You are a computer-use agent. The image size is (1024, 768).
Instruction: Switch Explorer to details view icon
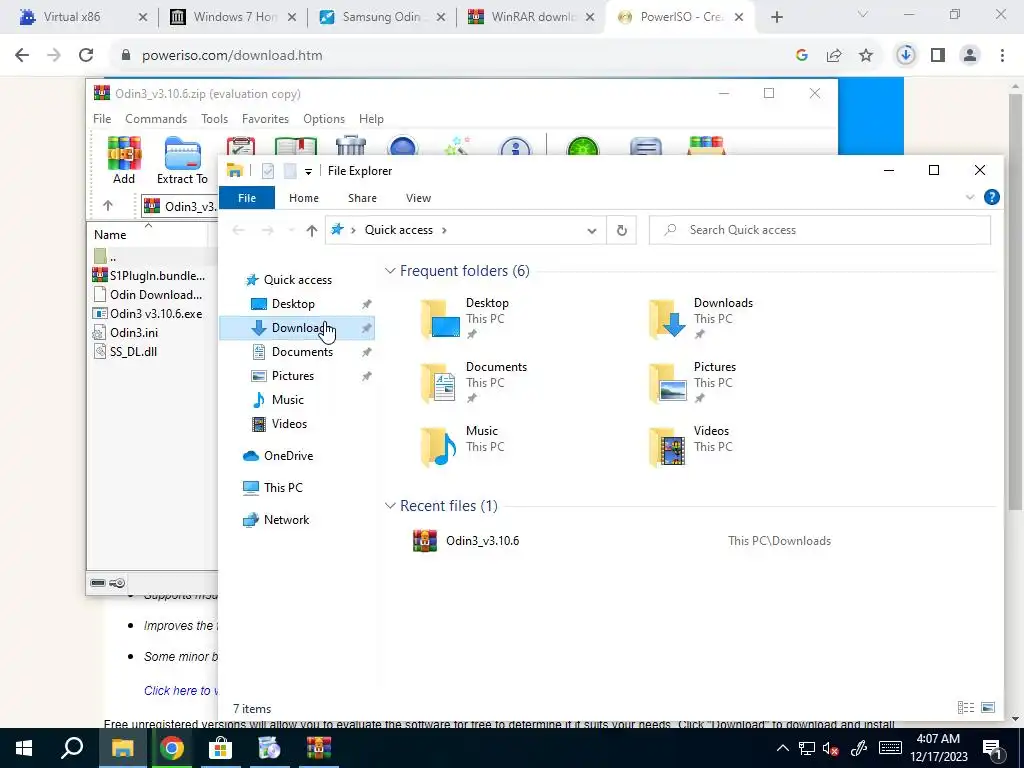click(x=965, y=707)
